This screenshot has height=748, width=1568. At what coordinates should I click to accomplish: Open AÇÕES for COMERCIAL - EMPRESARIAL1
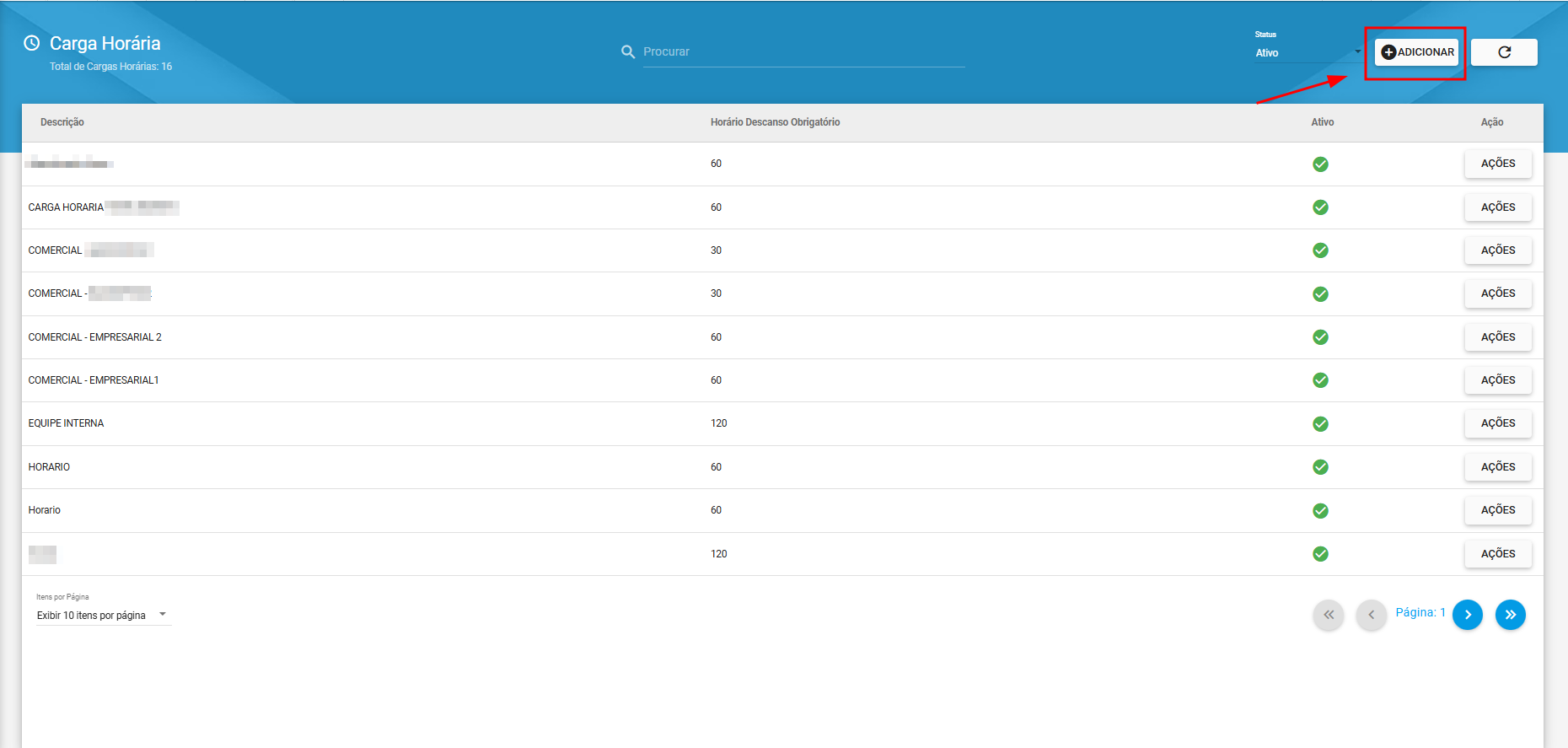pyautogui.click(x=1498, y=380)
